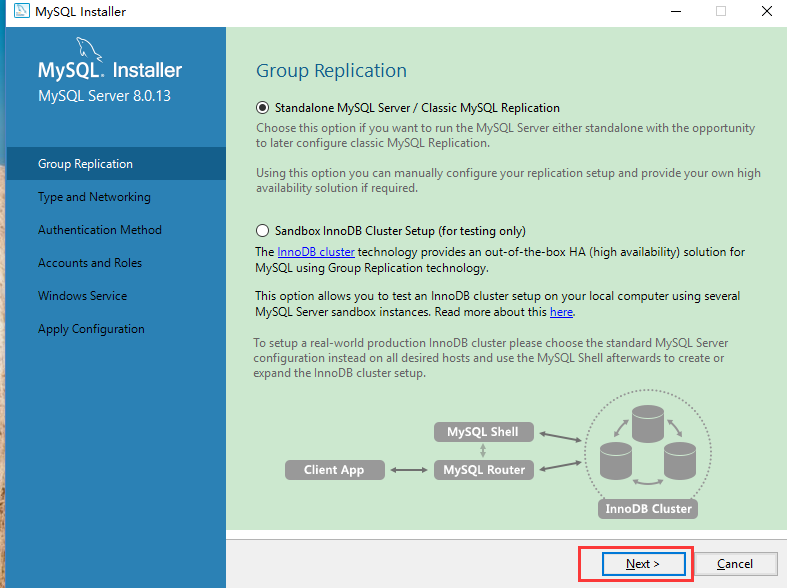Minimize the MySQL Installer window

(676, 11)
